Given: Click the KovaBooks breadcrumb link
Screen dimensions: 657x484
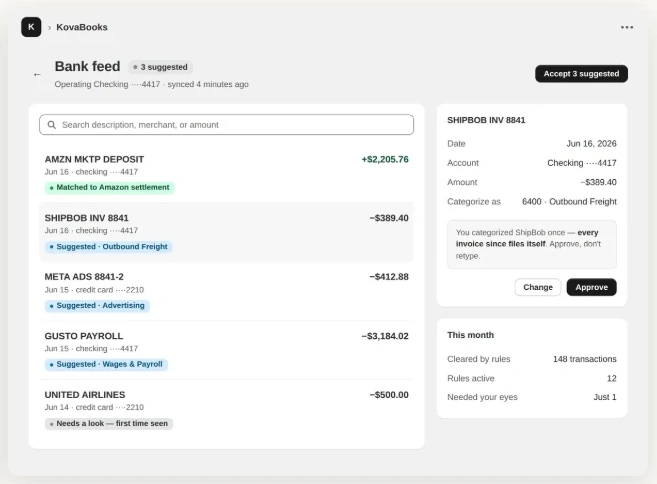Looking at the screenshot, I should pos(82,27).
